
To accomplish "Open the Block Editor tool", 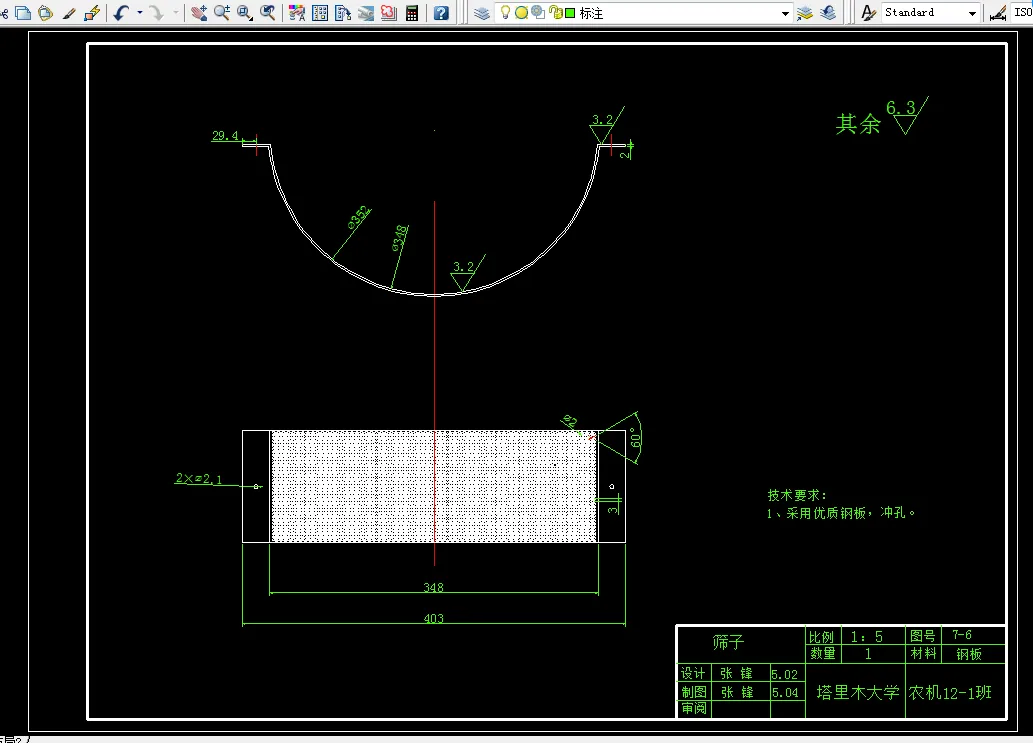I will [x=92, y=13].
